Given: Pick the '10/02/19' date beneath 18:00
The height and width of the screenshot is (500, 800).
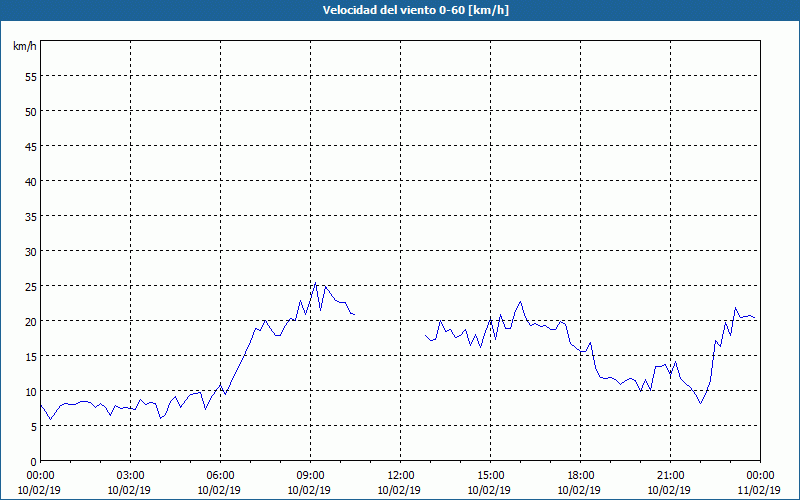Looking at the screenshot, I should coord(580,490).
